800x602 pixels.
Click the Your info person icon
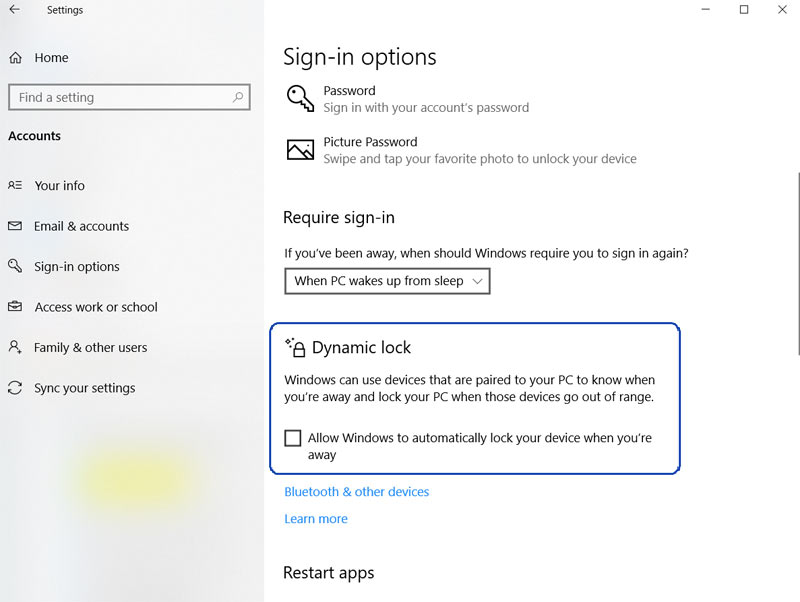pos(15,185)
